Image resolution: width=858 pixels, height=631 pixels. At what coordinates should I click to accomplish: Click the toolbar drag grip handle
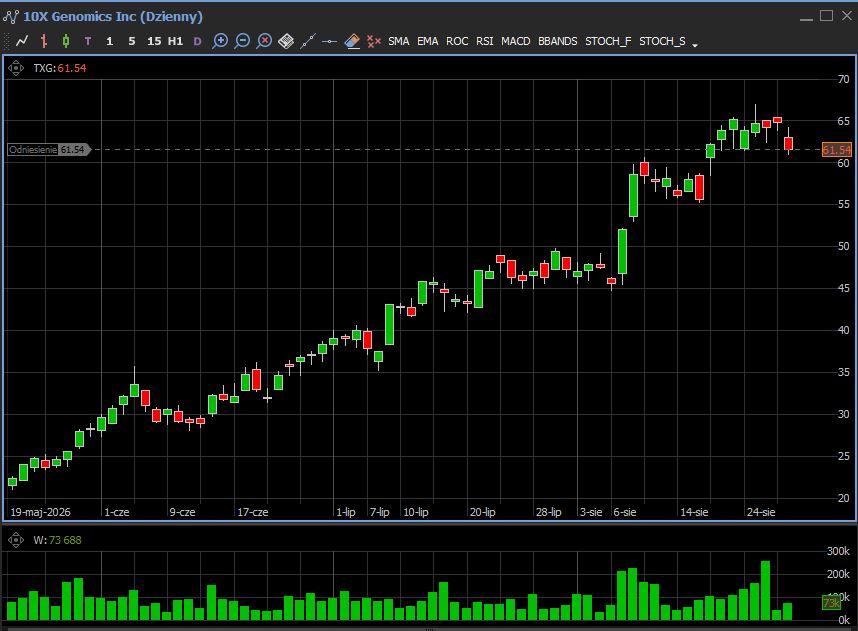[7, 41]
